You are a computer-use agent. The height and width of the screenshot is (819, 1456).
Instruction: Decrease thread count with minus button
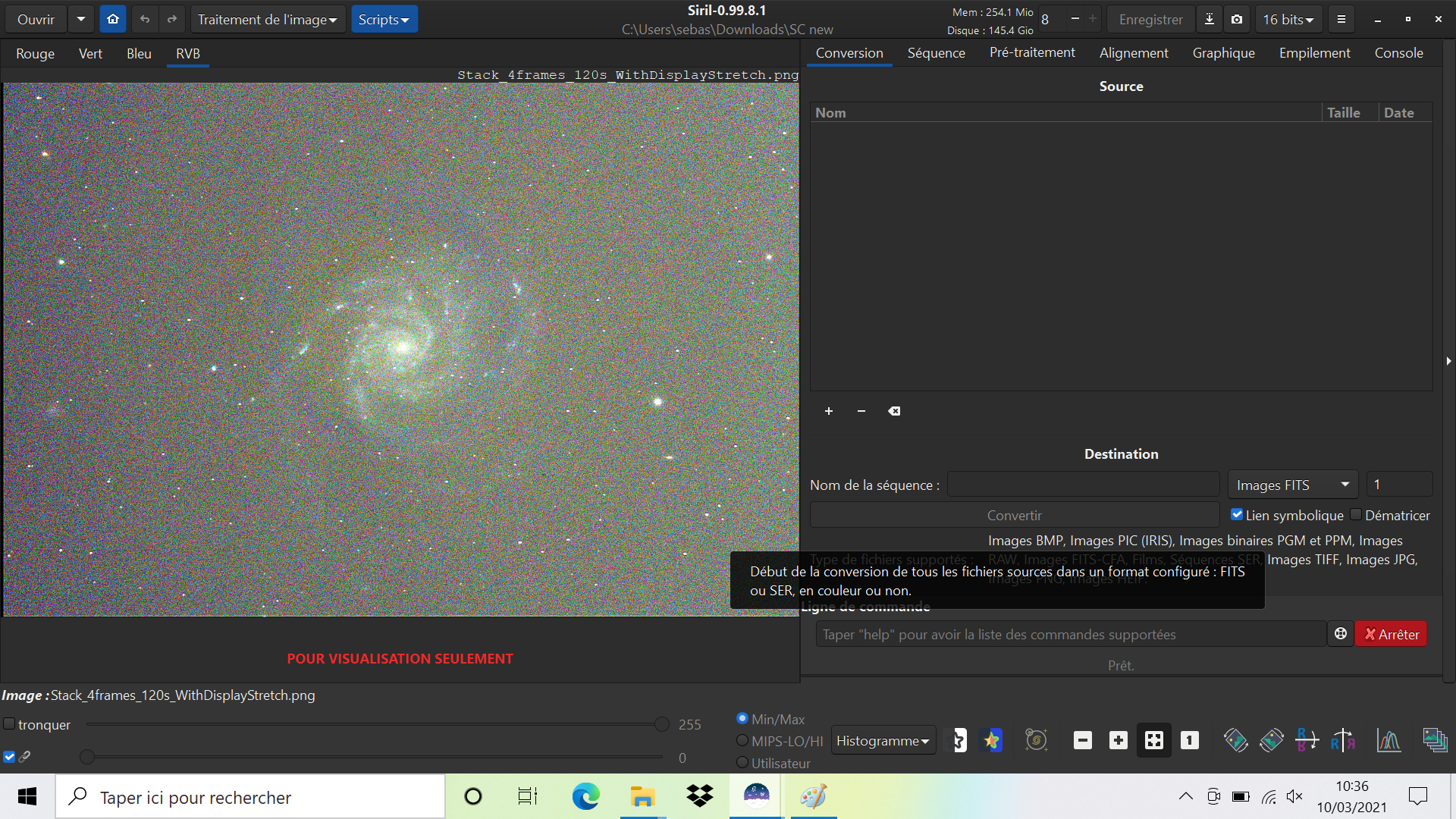[1075, 19]
